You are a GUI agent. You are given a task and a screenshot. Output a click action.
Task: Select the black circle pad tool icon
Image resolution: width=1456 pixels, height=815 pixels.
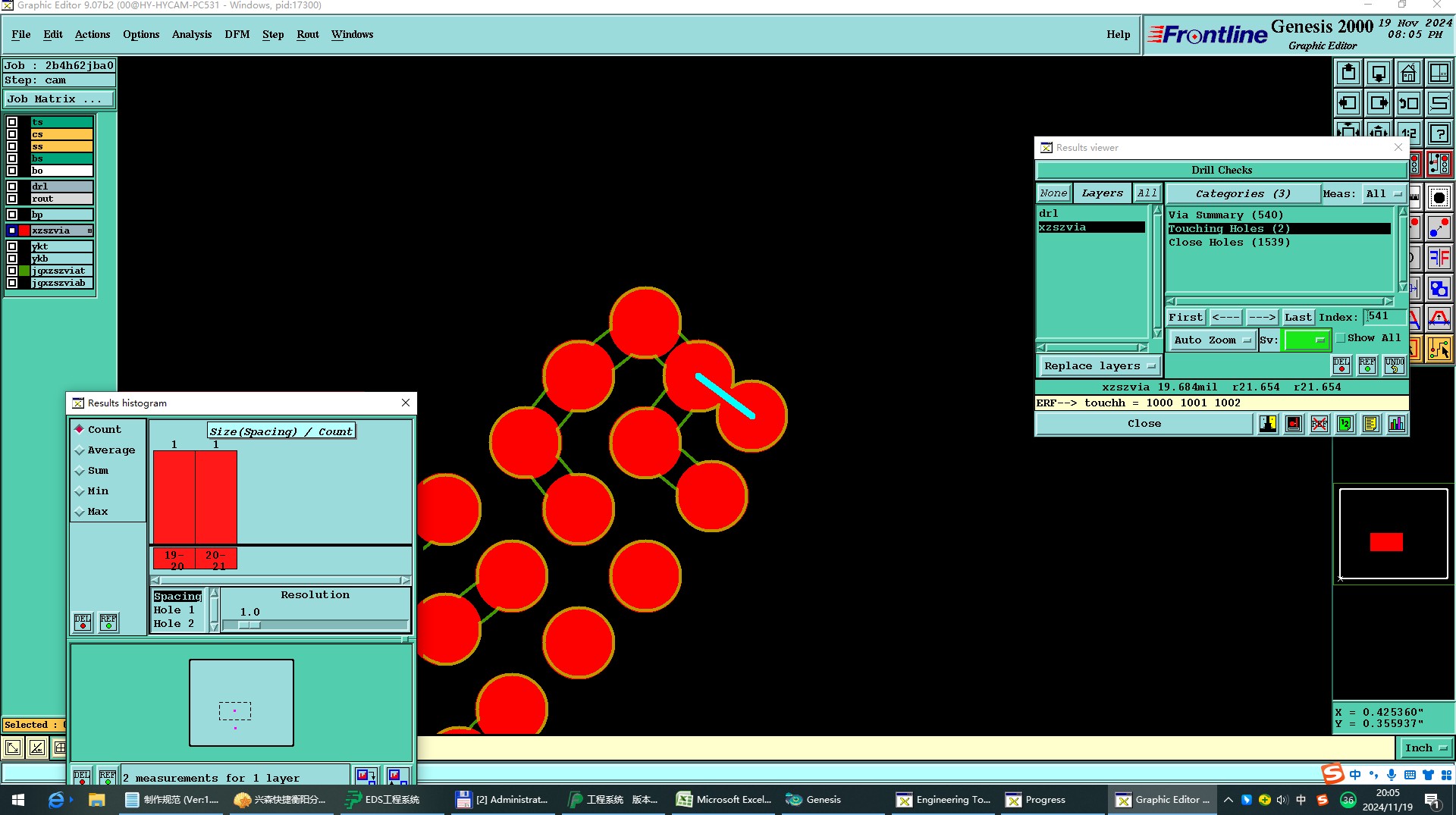pyautogui.click(x=1439, y=198)
